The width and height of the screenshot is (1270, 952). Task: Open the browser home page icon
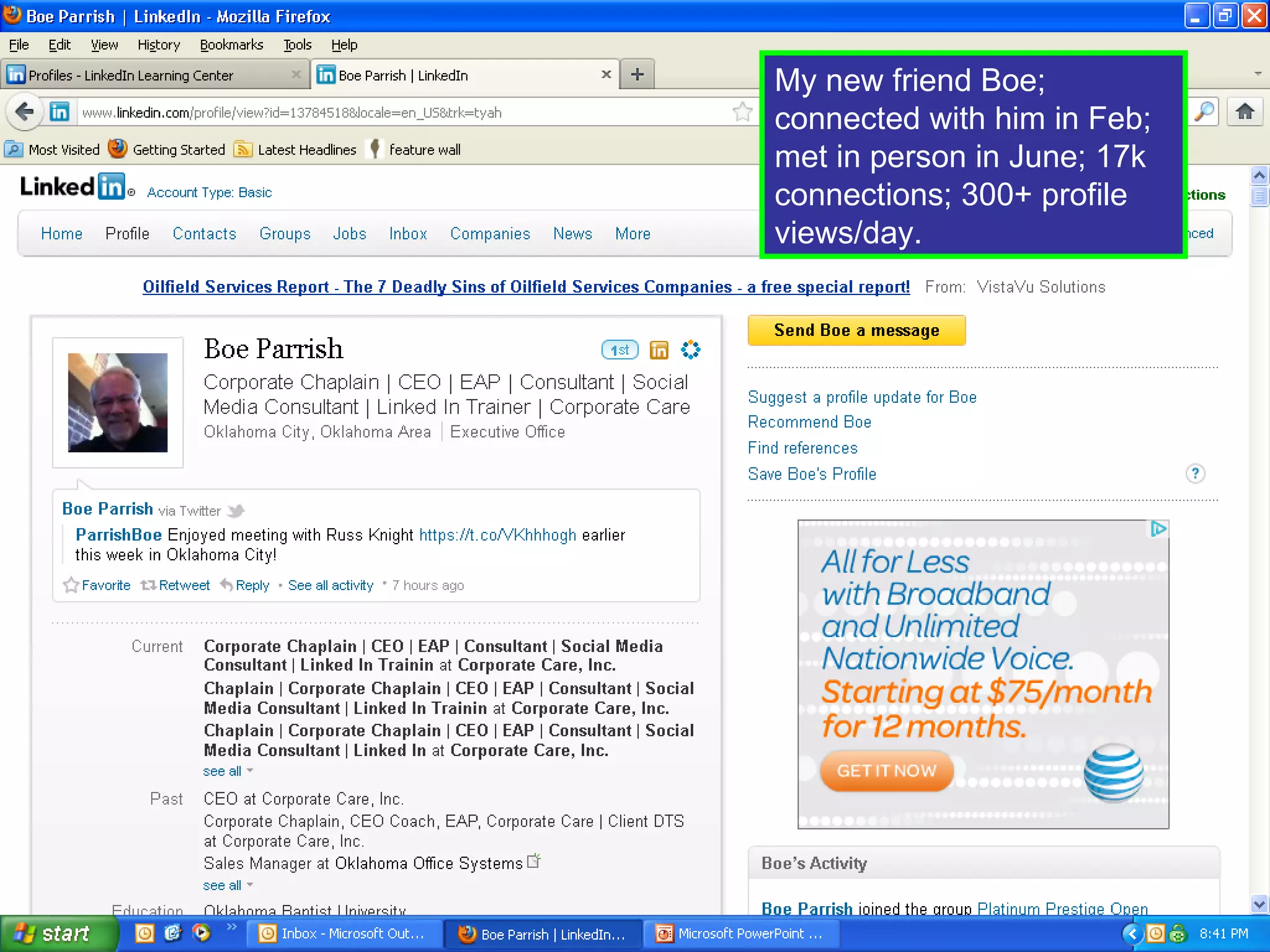1245,112
